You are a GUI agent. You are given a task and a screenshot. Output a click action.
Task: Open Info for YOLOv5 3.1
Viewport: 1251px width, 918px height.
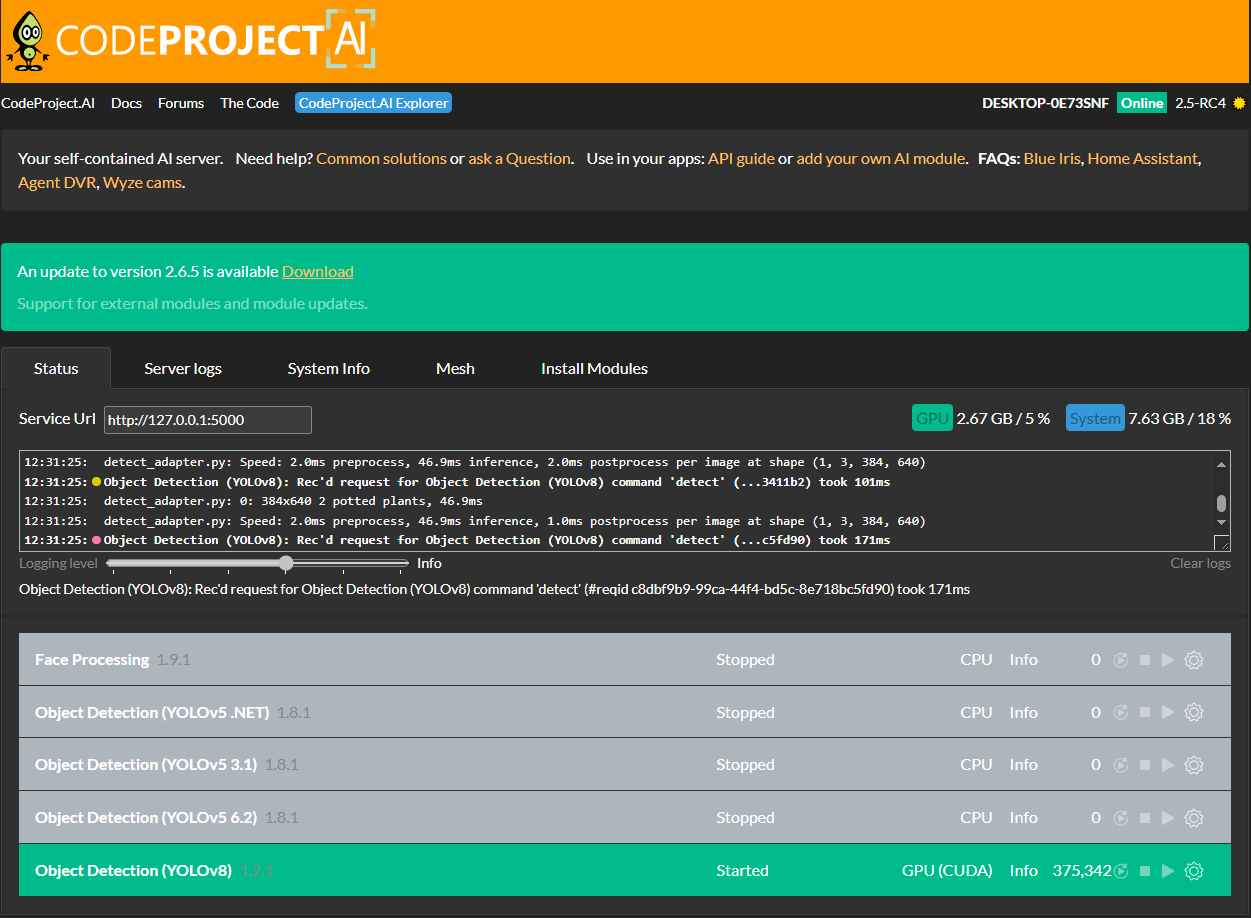click(x=1024, y=765)
